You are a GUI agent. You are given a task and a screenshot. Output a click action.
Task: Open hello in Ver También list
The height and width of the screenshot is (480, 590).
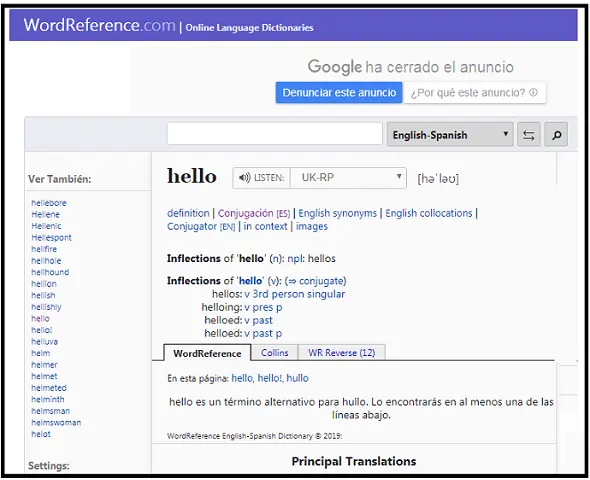coord(40,319)
